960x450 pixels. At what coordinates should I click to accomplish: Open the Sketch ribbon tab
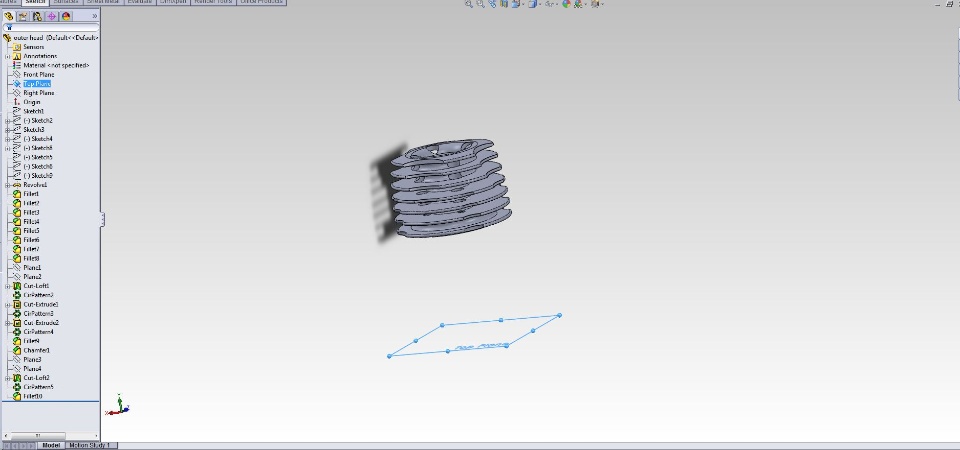pos(35,2)
